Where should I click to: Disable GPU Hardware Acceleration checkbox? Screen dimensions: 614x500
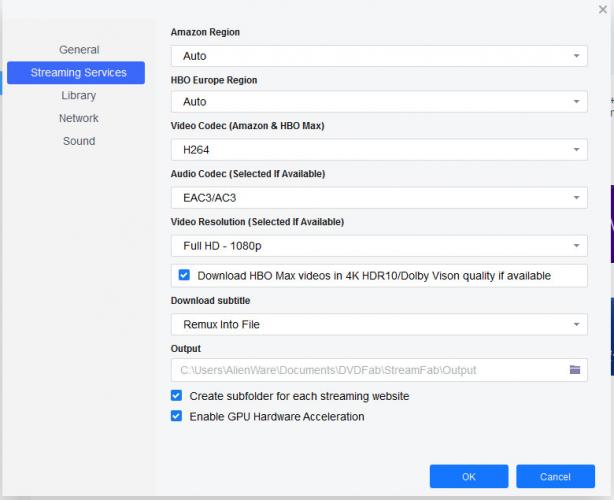pos(177,416)
